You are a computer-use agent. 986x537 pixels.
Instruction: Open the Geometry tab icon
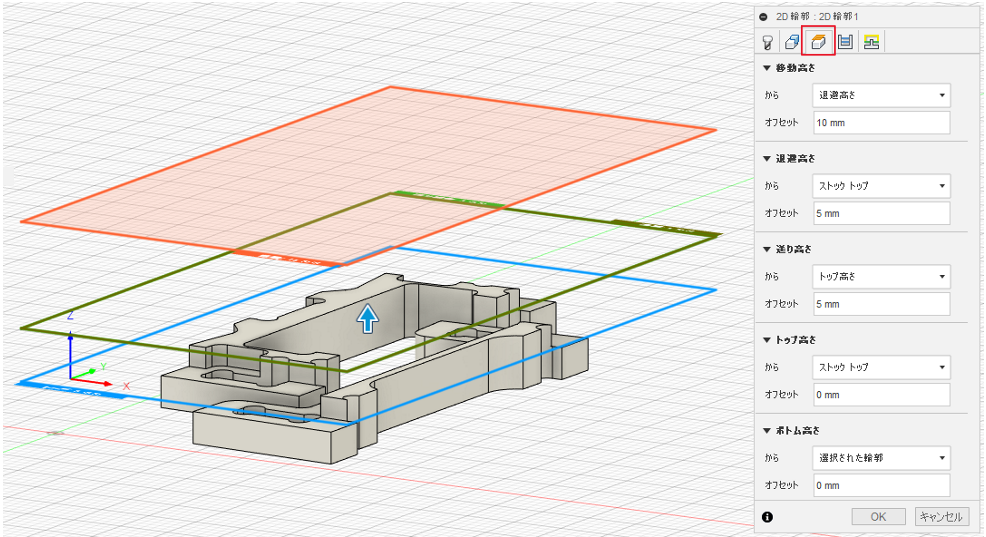tap(792, 42)
